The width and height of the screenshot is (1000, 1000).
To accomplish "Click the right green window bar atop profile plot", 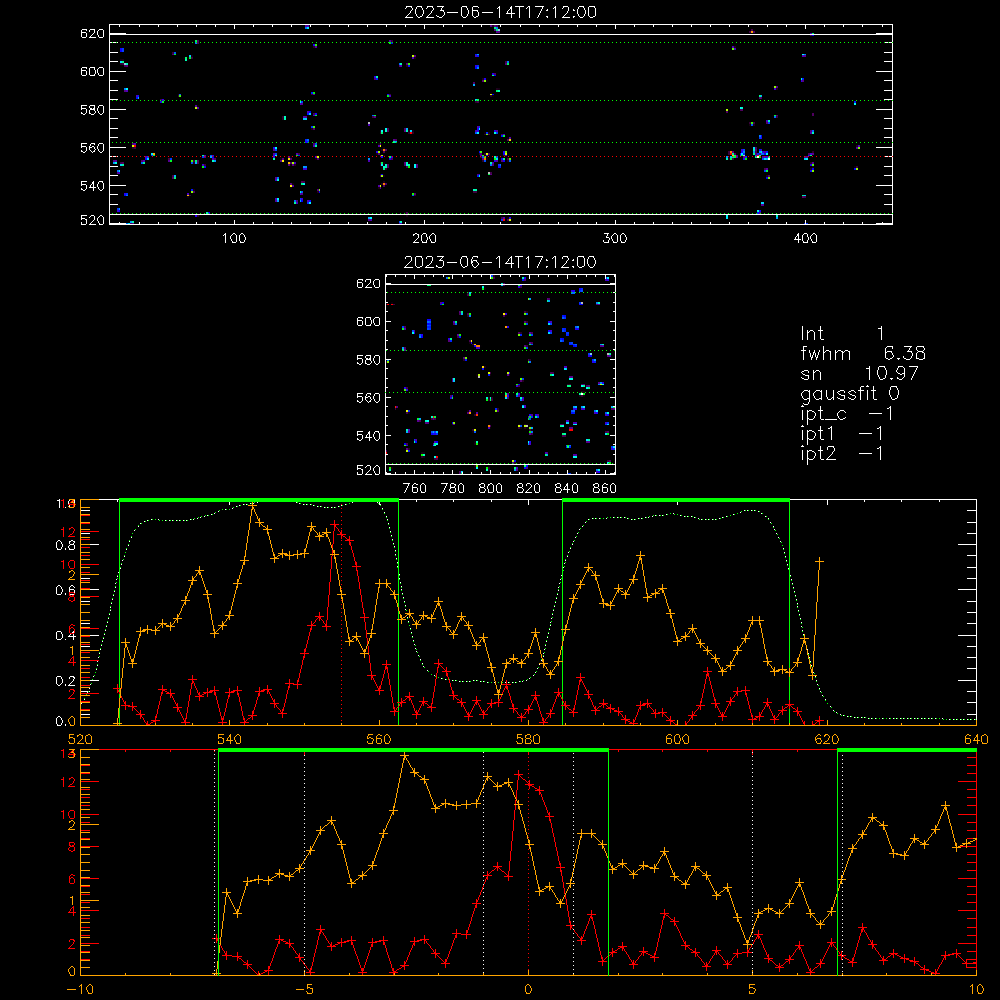I will [x=676, y=501].
